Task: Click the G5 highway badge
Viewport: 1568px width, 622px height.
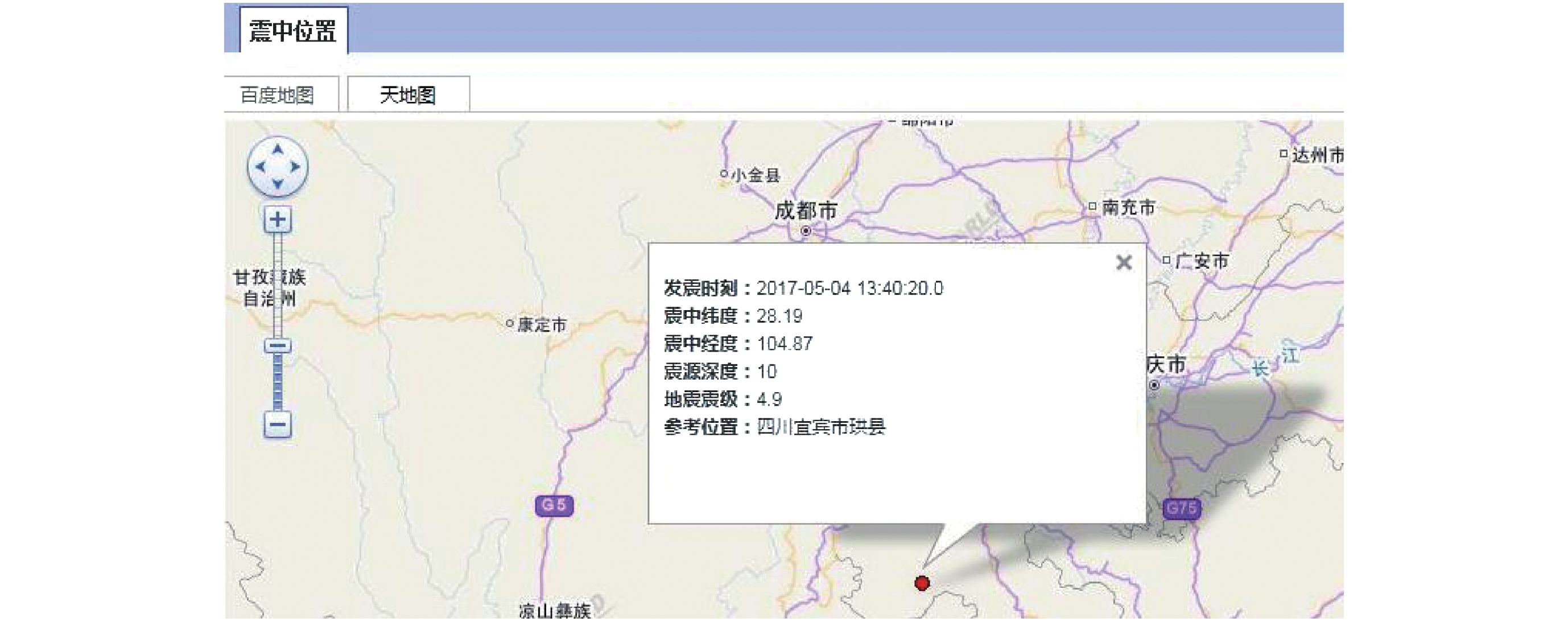Action: [x=554, y=505]
